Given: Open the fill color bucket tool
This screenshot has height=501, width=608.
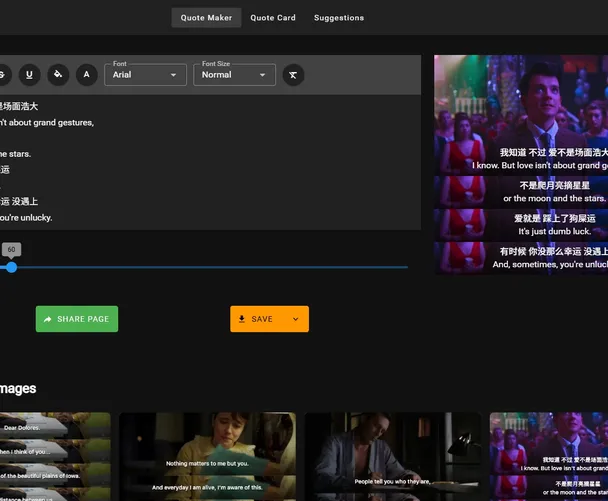Looking at the screenshot, I should coord(58,74).
